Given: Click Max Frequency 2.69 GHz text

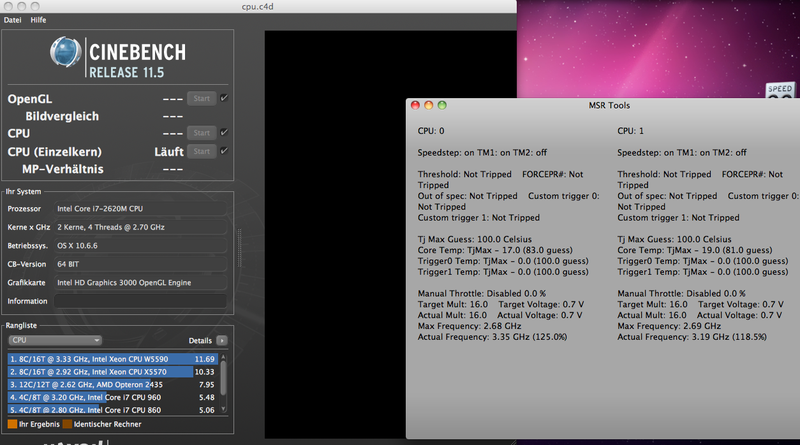Looking at the screenshot, I should click(x=669, y=326).
